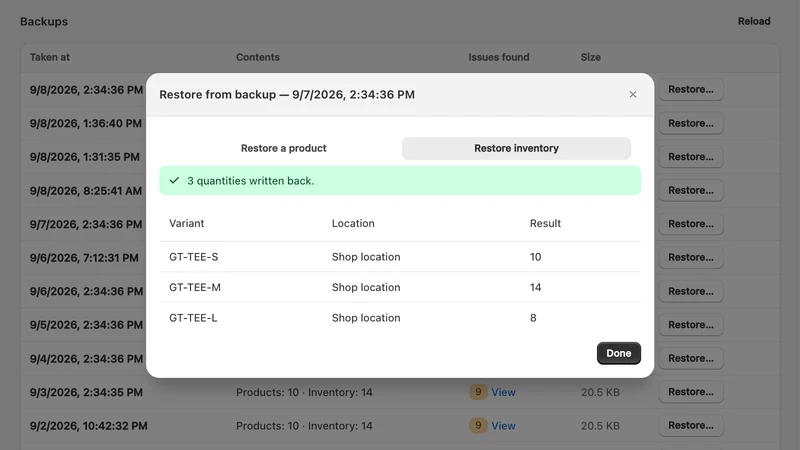The width and height of the screenshot is (800, 450).
Task: Click result value 10 for GT-TEE-S
Action: tap(535, 257)
